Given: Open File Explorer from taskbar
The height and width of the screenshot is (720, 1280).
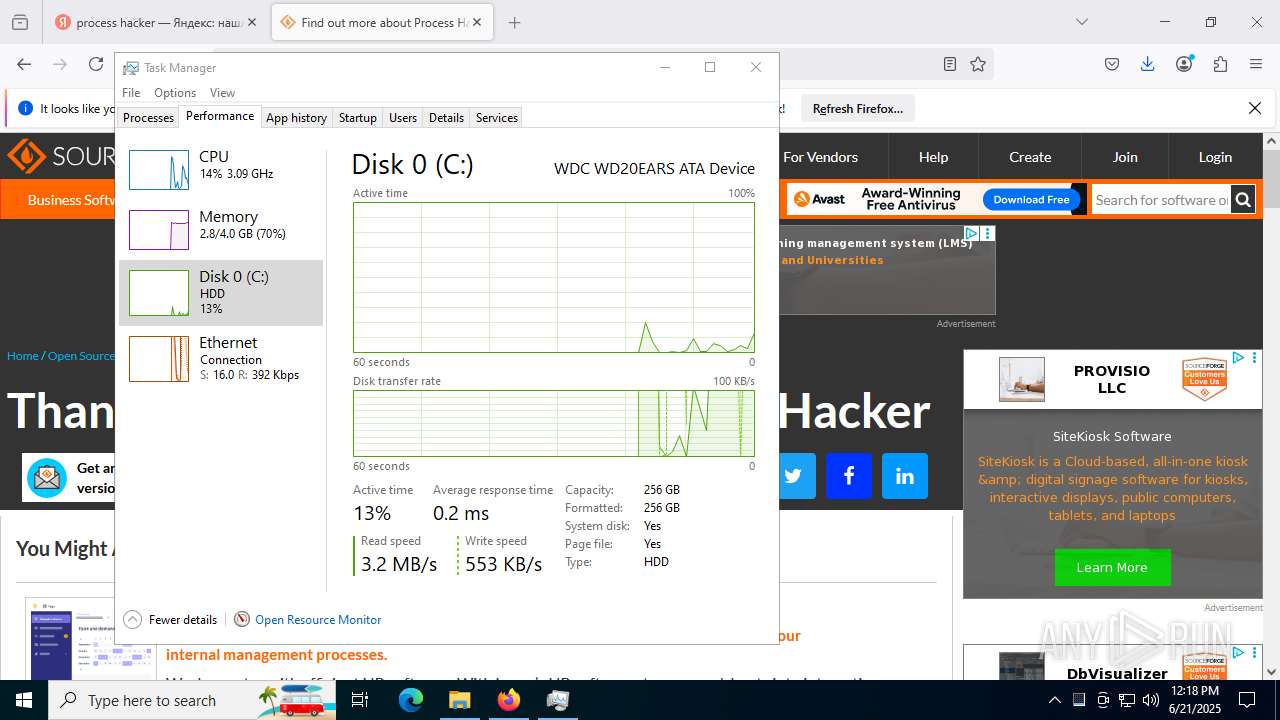Looking at the screenshot, I should coord(459,700).
